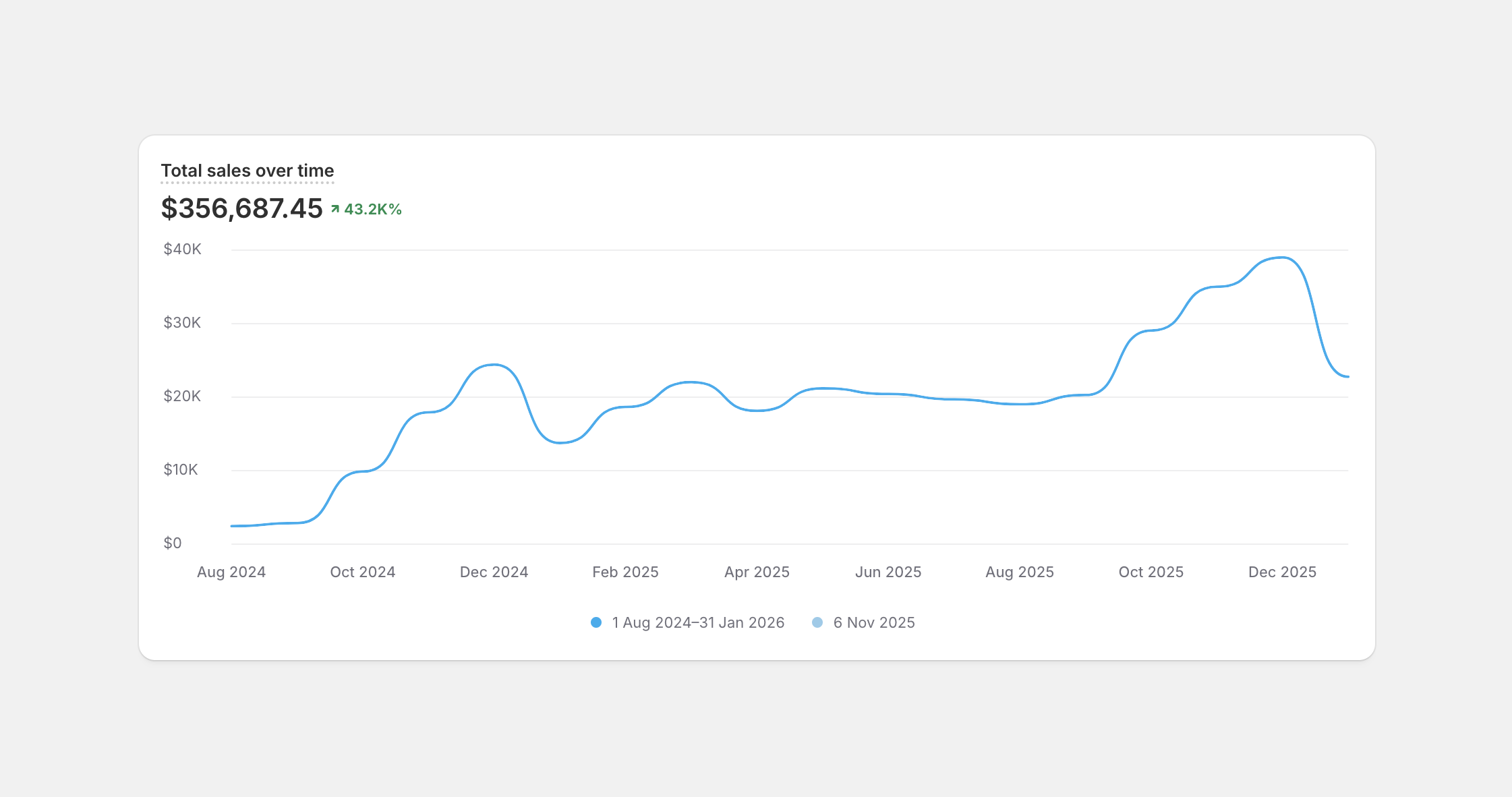Click the $40K y-axis label

pyautogui.click(x=182, y=249)
